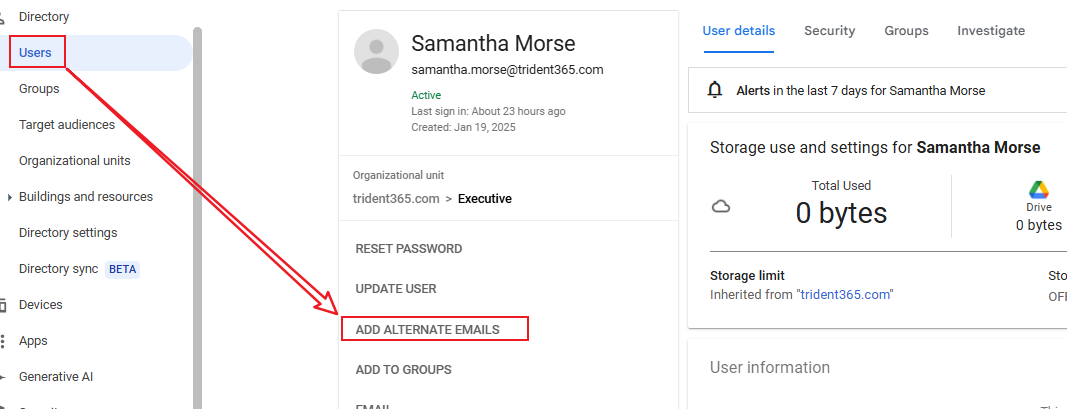Select Users in the Directory sidebar
Image resolution: width=1067 pixels, height=409 pixels.
coord(35,53)
